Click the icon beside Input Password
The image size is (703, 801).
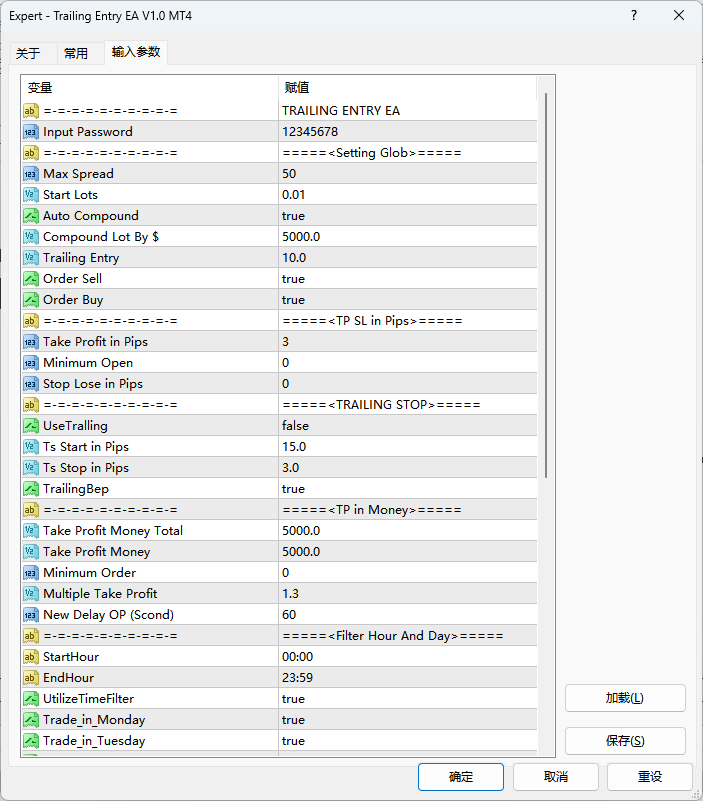pos(30,132)
